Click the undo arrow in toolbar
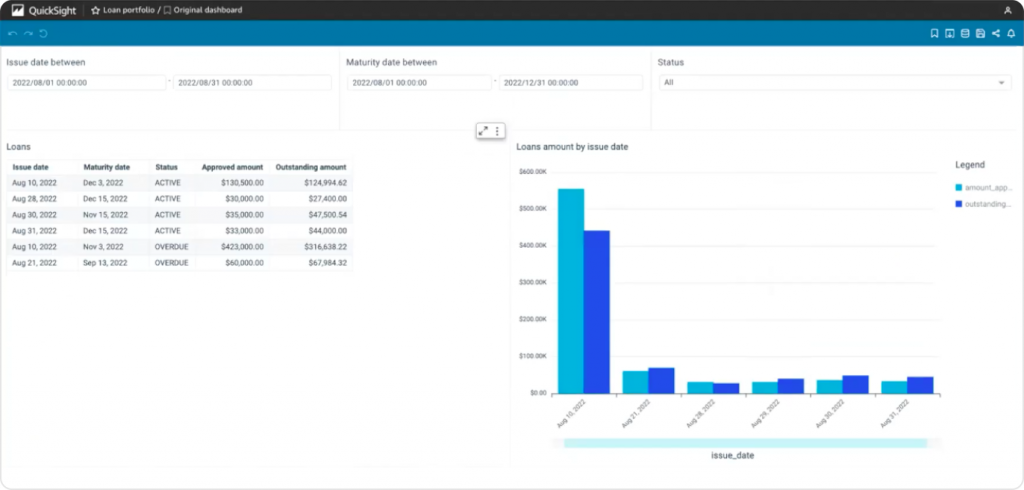 (12, 33)
